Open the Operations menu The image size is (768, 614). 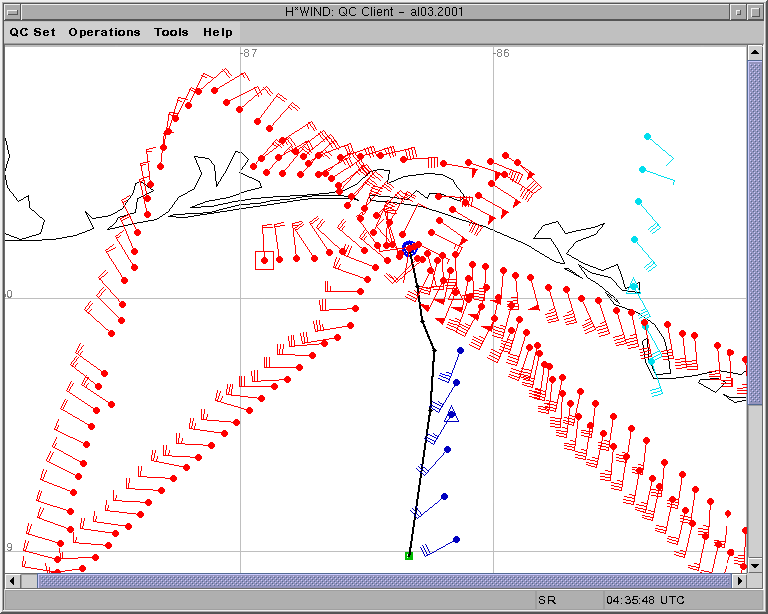104,32
